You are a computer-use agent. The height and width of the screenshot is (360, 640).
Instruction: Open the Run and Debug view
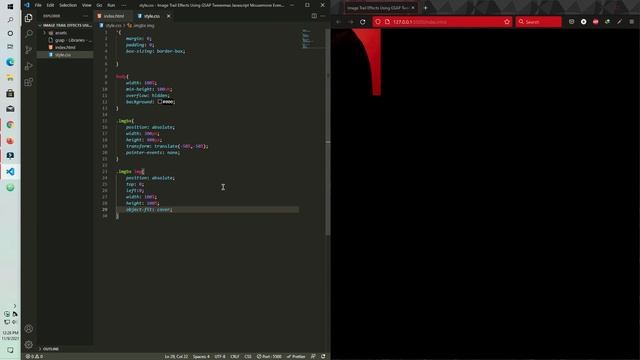[29, 66]
